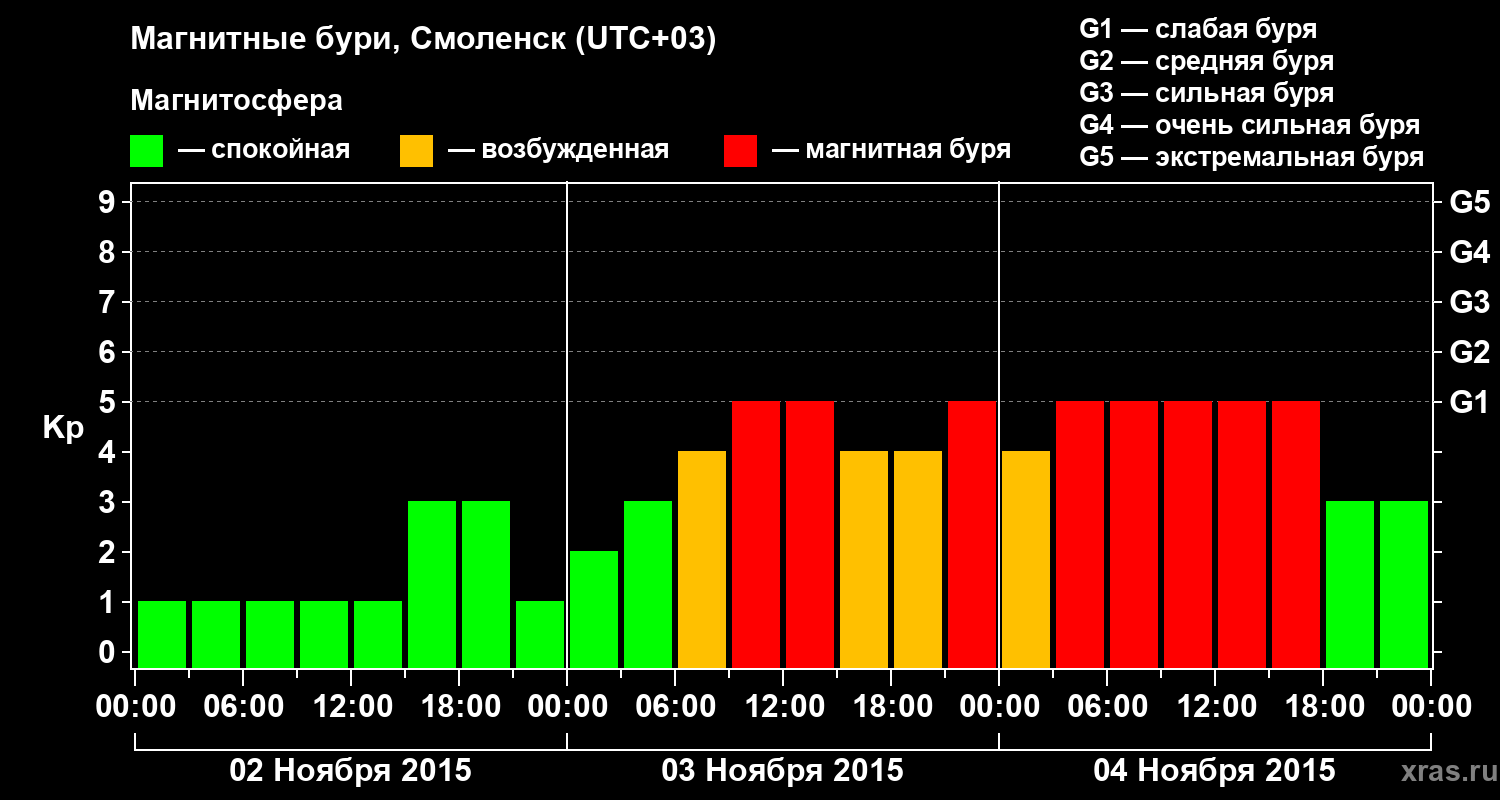
Task: Click the '— спокойная' legend label
Action: tap(264, 150)
